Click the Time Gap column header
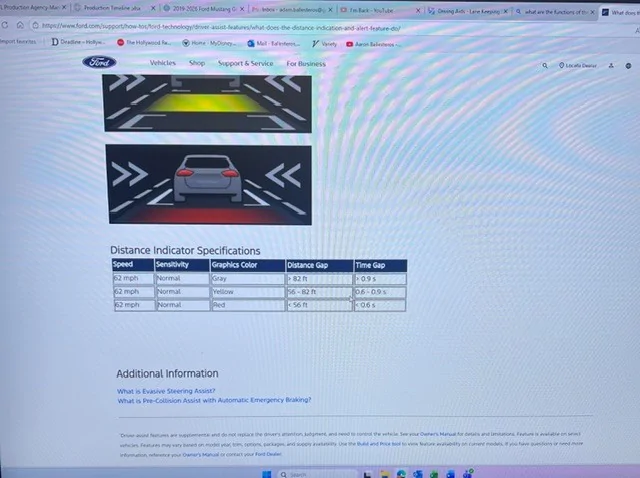Image resolution: width=640 pixels, height=478 pixels. 380,266
